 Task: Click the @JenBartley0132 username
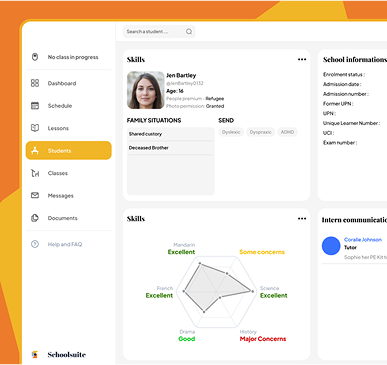[185, 83]
